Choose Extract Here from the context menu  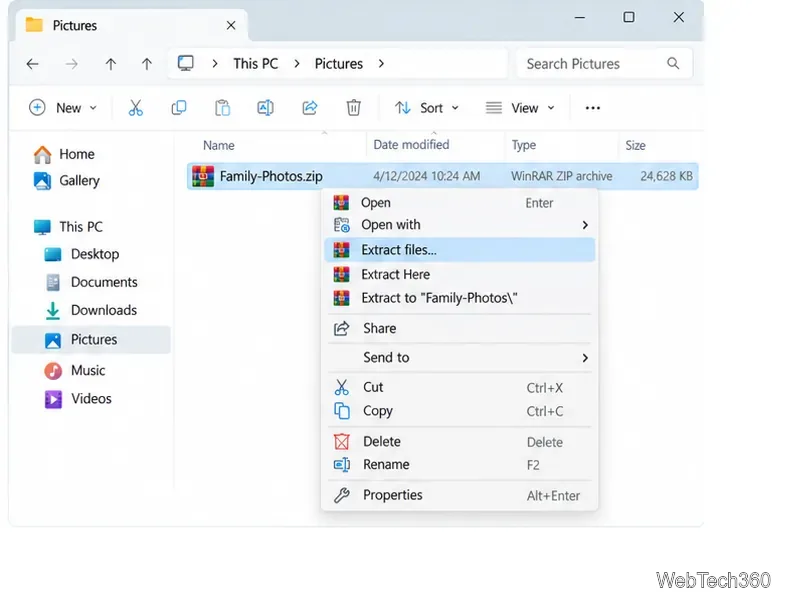(460, 274)
